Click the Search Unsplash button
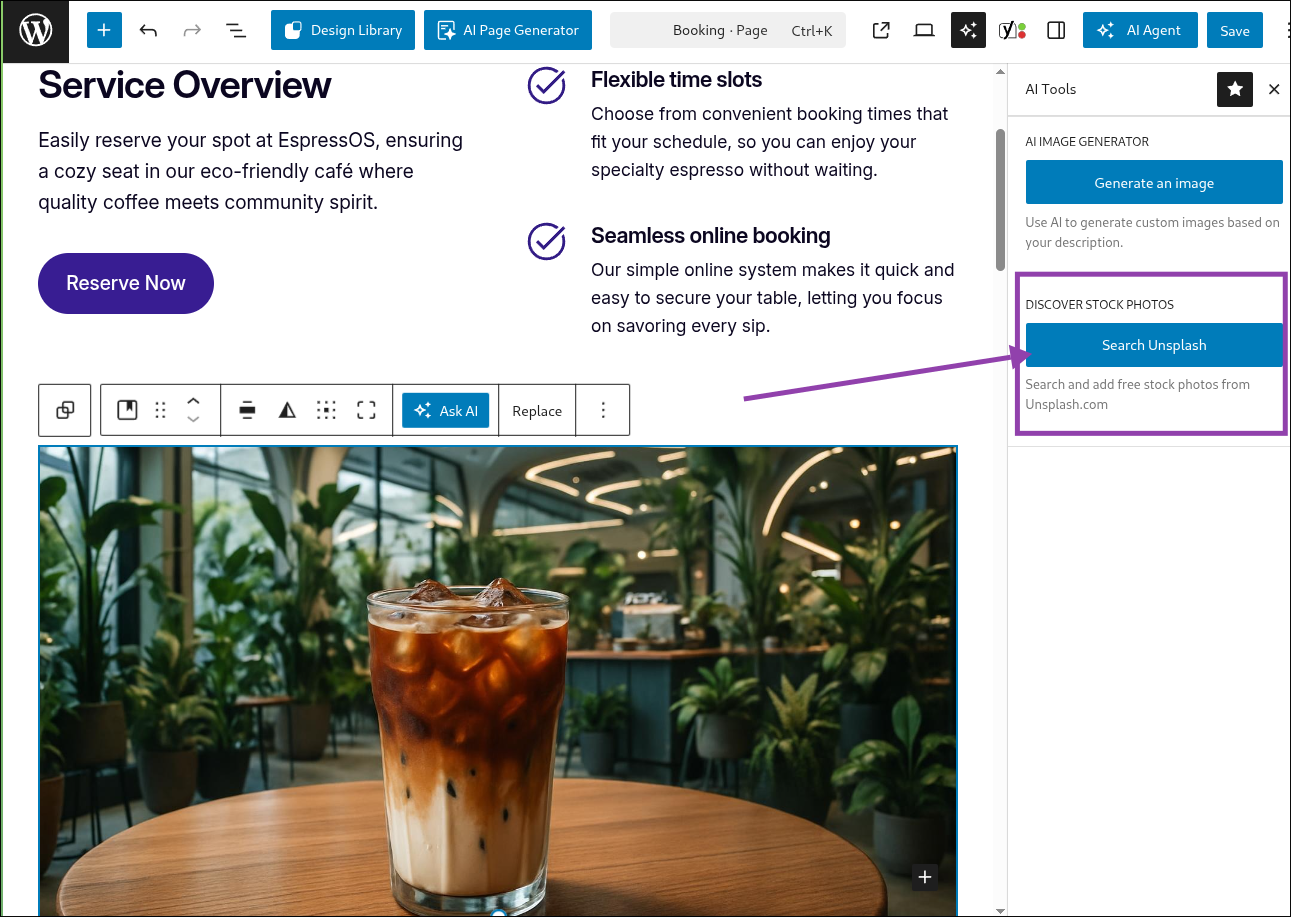This screenshot has width=1291, height=917. [x=1154, y=345]
